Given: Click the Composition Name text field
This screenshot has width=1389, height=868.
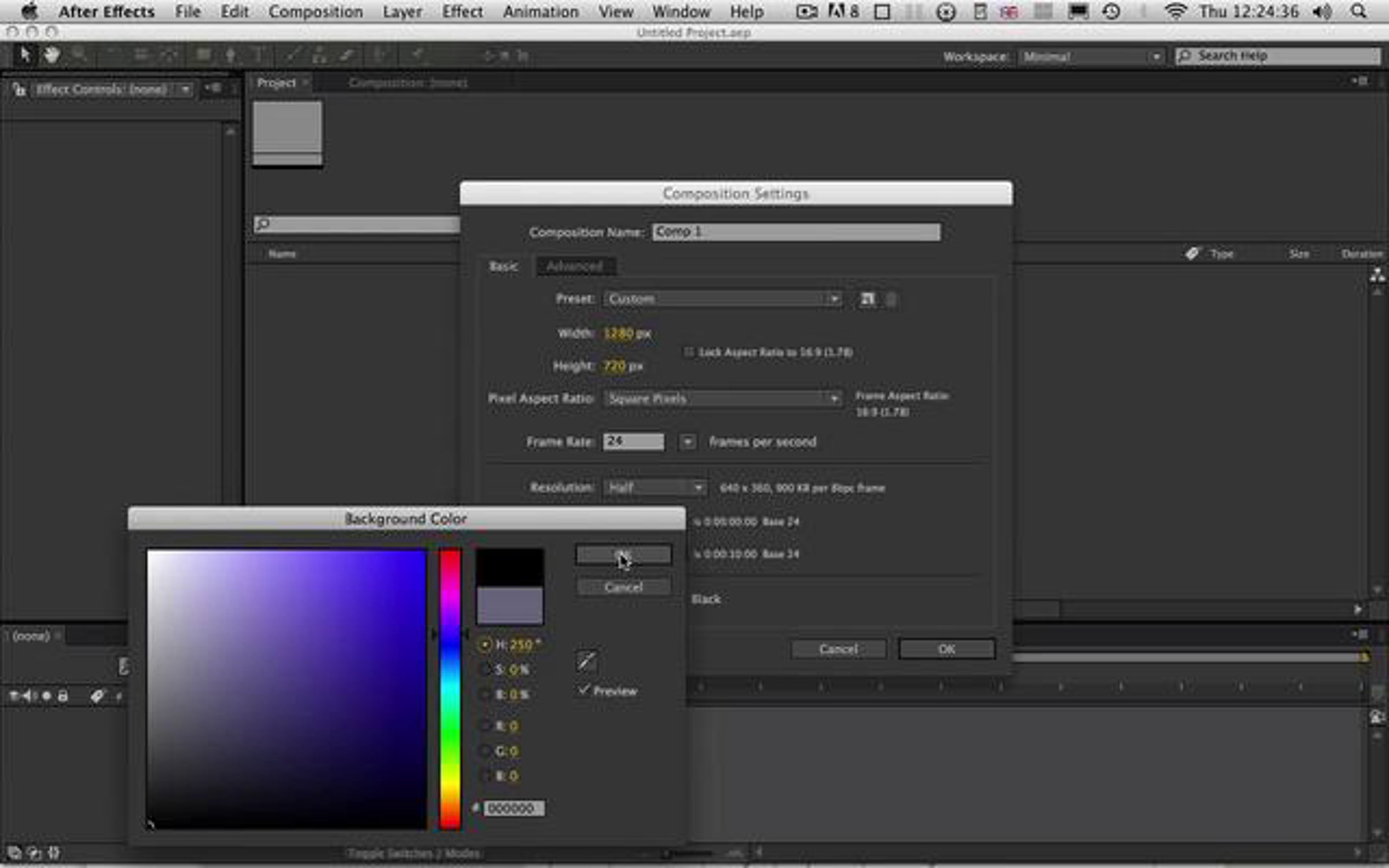Looking at the screenshot, I should [796, 232].
